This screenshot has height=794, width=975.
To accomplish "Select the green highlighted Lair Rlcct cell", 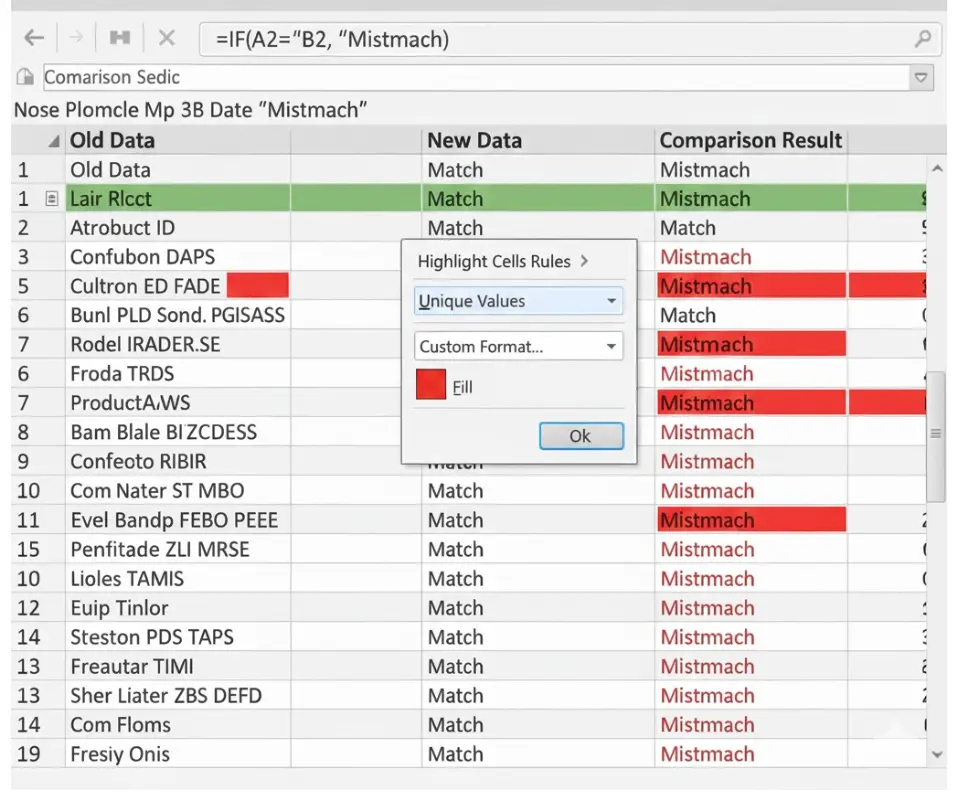I will coord(178,199).
